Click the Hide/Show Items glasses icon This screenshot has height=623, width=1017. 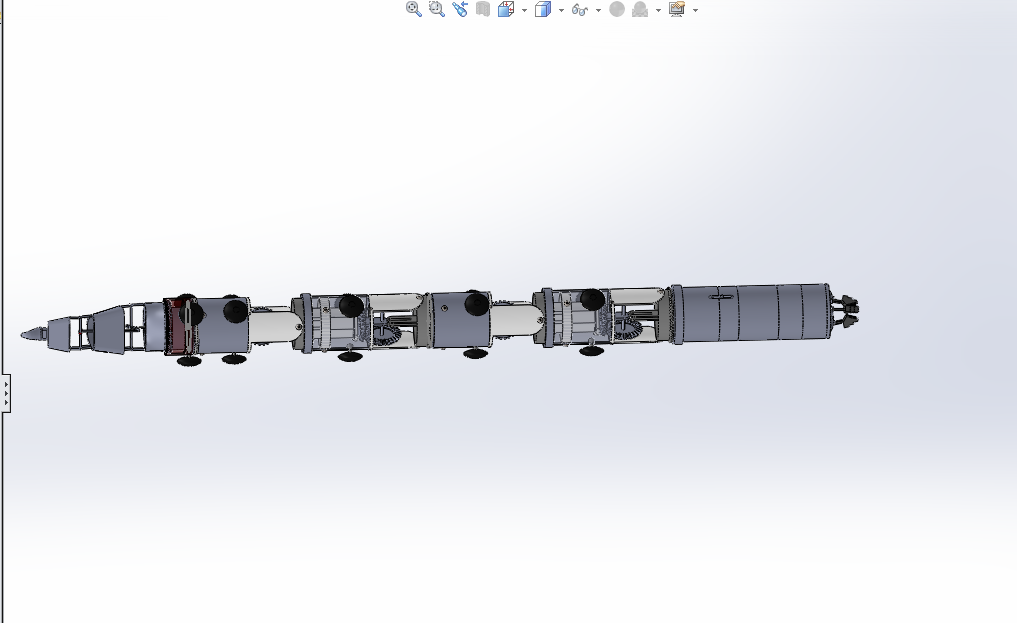[580, 10]
